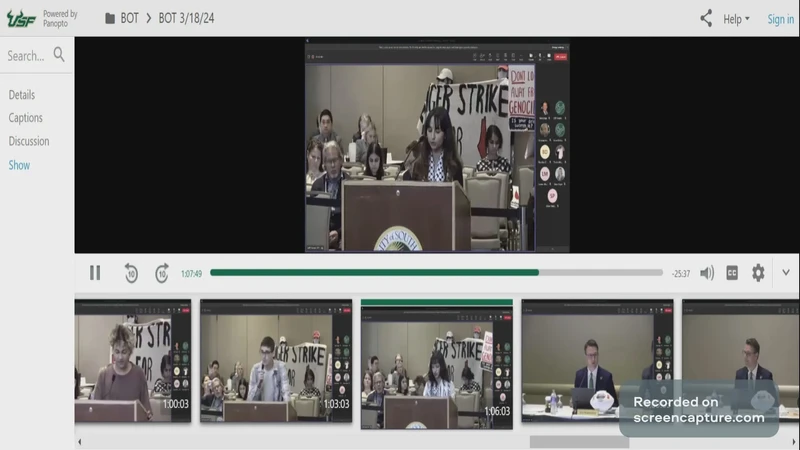800x450 pixels.
Task: Open the BOT folder breadcrumb
Action: [x=130, y=18]
